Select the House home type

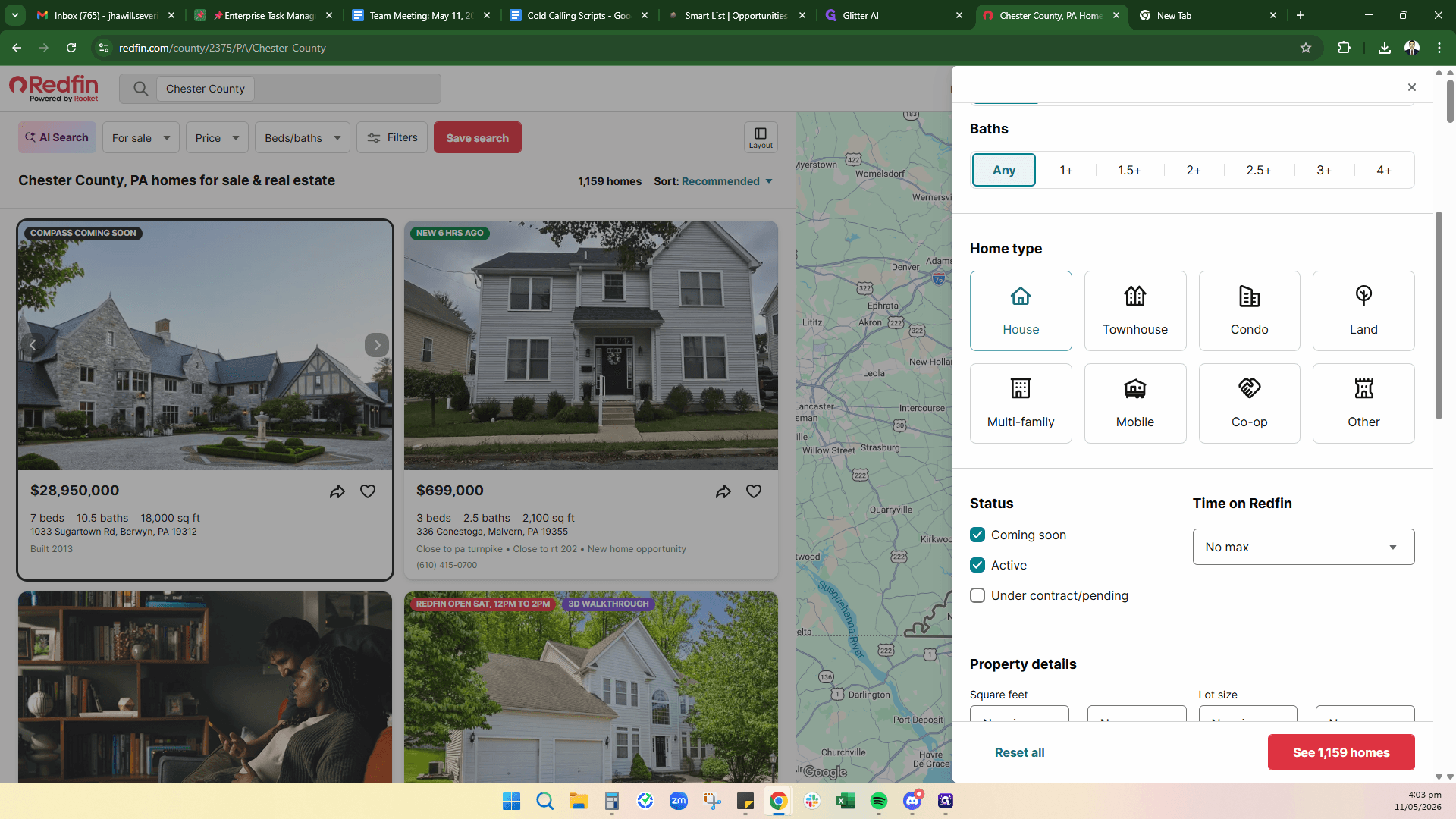tap(1021, 311)
